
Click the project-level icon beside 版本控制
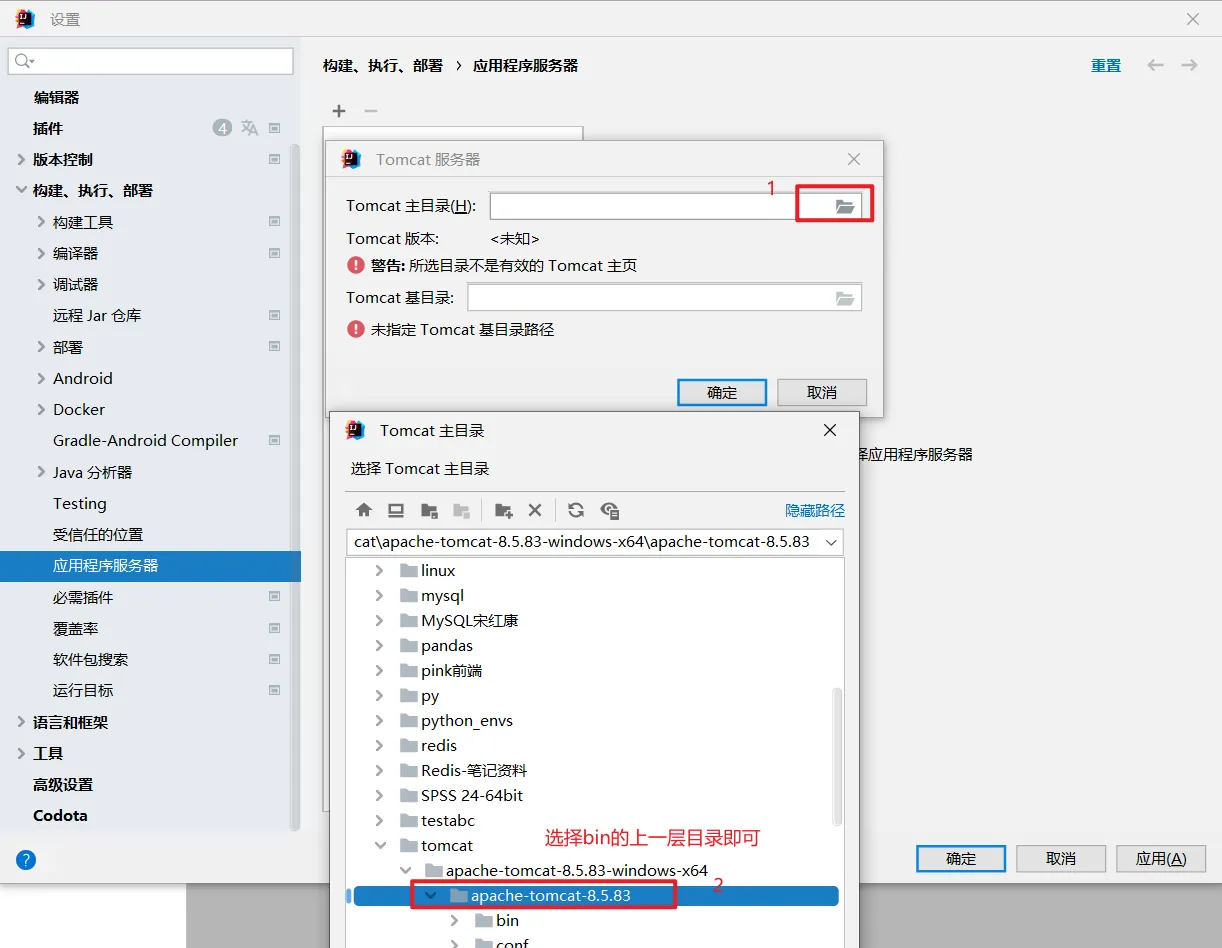[275, 159]
